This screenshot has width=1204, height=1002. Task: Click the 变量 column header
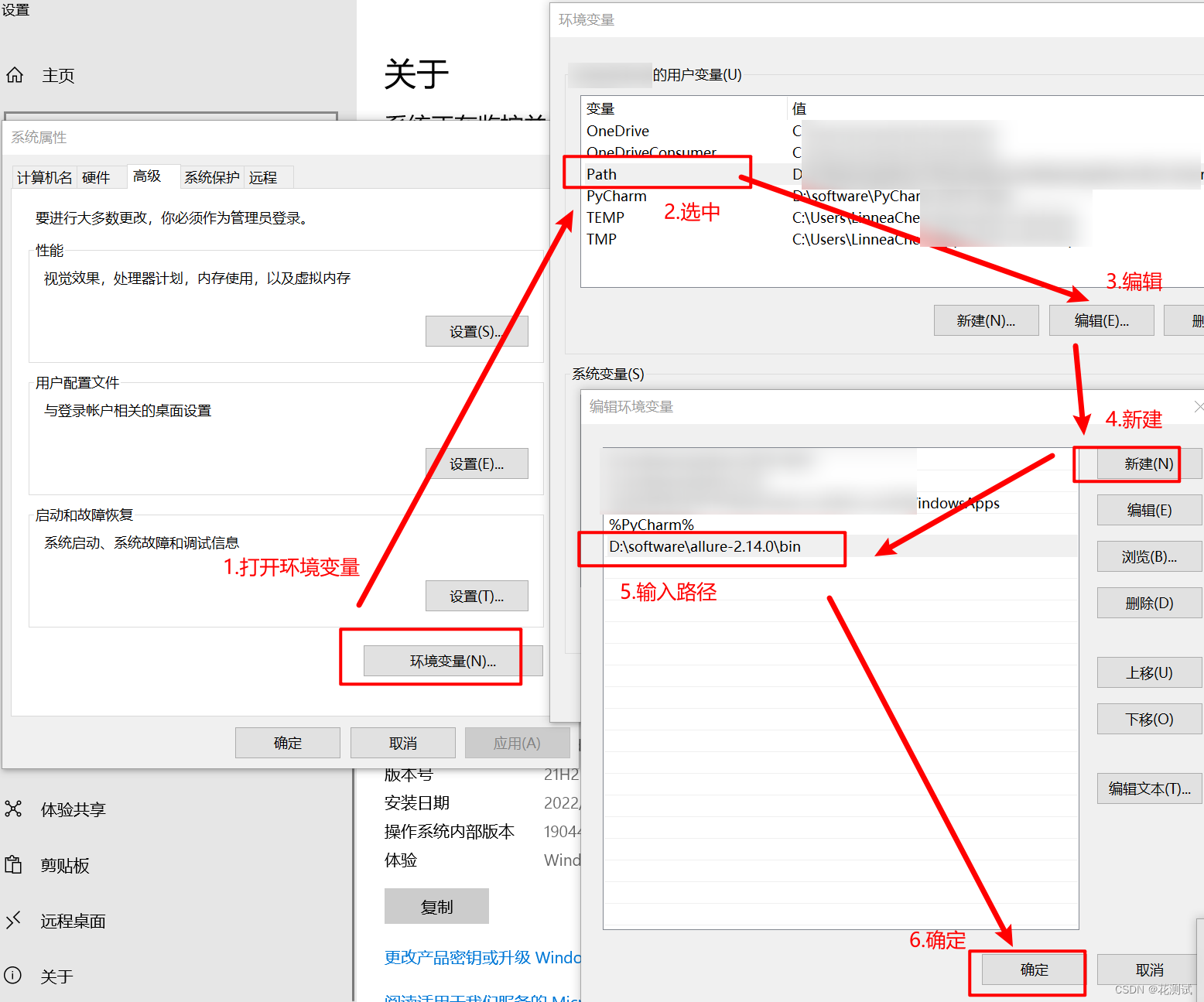(684, 108)
